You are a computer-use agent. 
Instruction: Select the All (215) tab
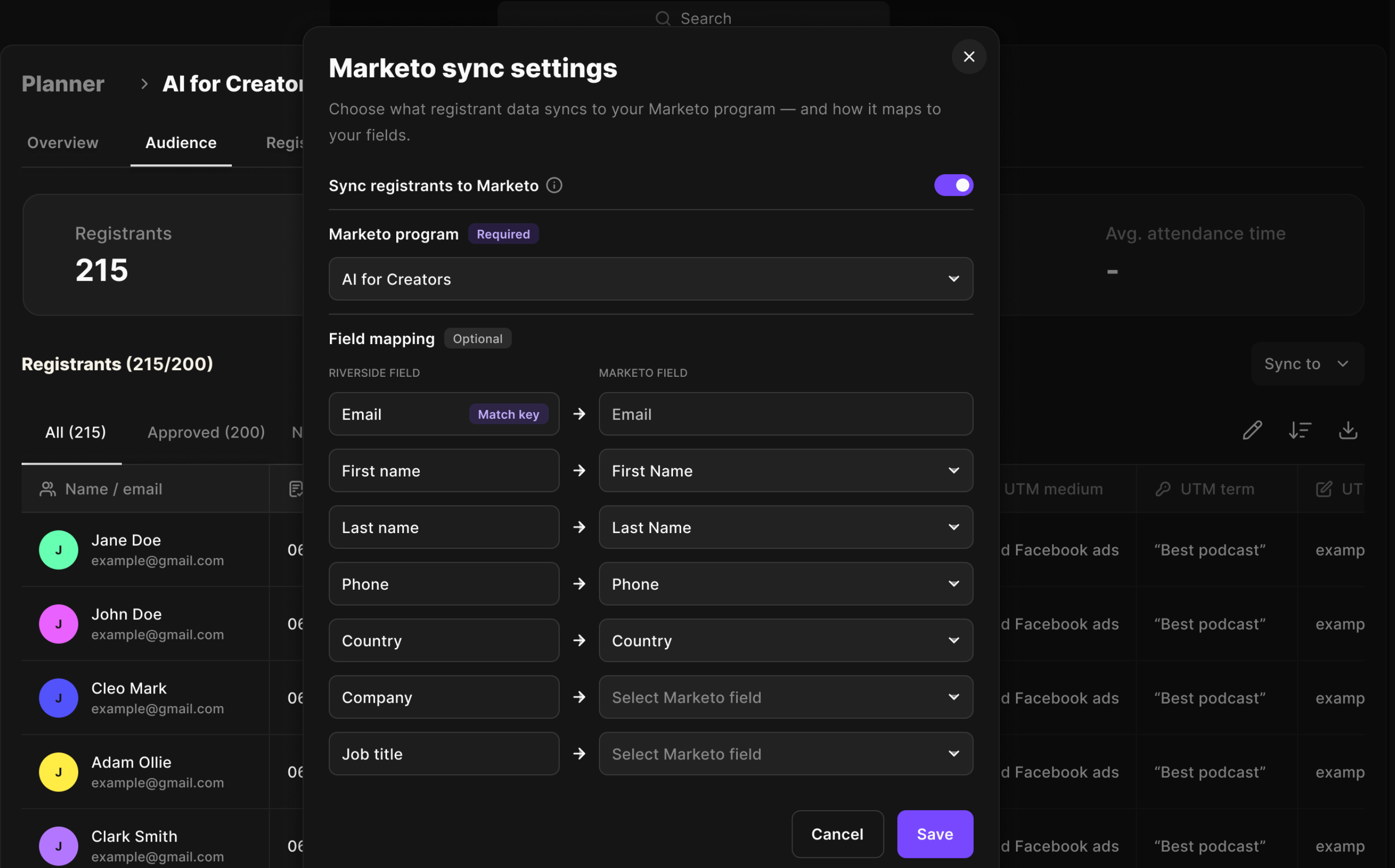[x=75, y=432]
